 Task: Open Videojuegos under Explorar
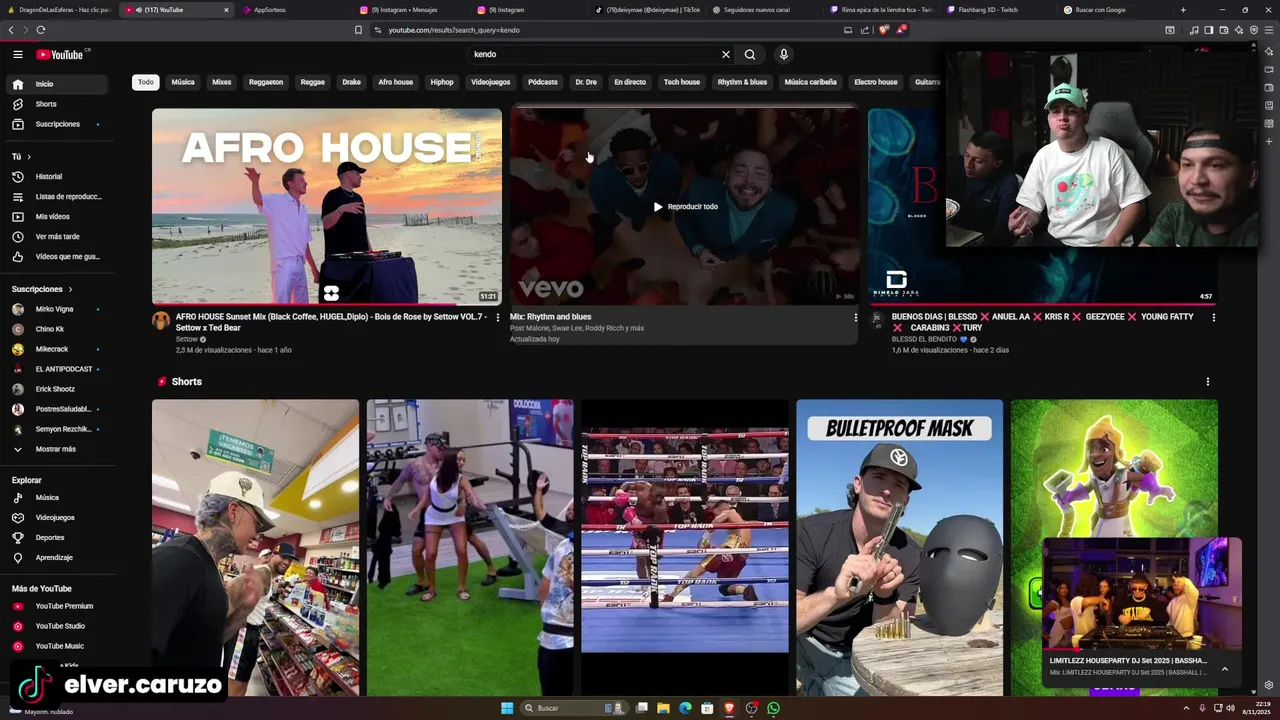pos(57,517)
